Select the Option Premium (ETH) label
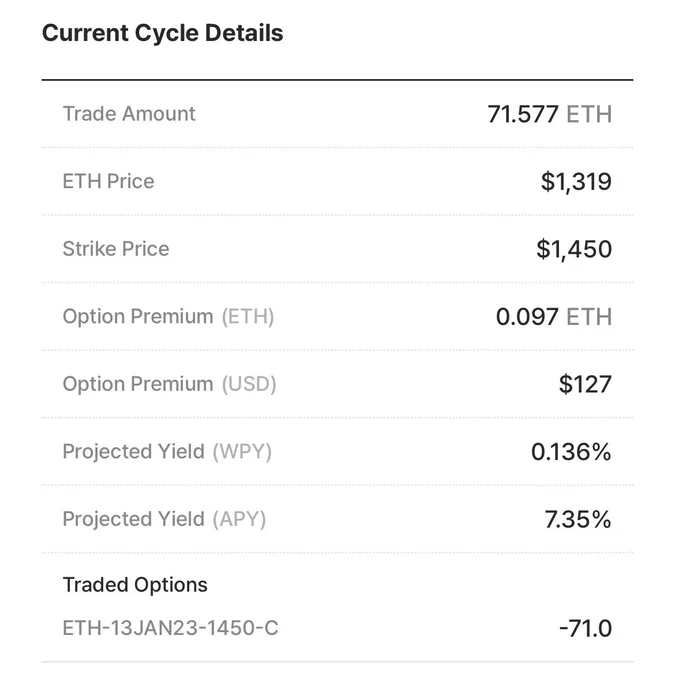This screenshot has width=675, height=680. coord(168,317)
